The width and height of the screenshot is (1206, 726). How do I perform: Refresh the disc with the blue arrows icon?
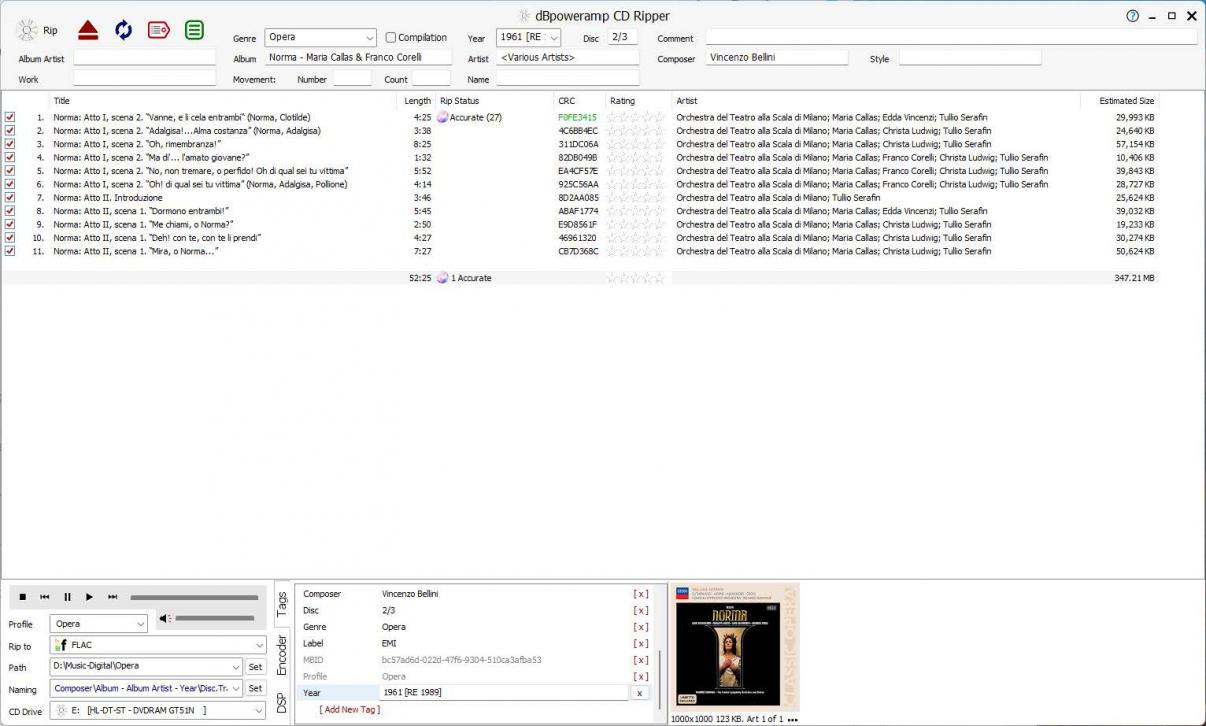123,30
